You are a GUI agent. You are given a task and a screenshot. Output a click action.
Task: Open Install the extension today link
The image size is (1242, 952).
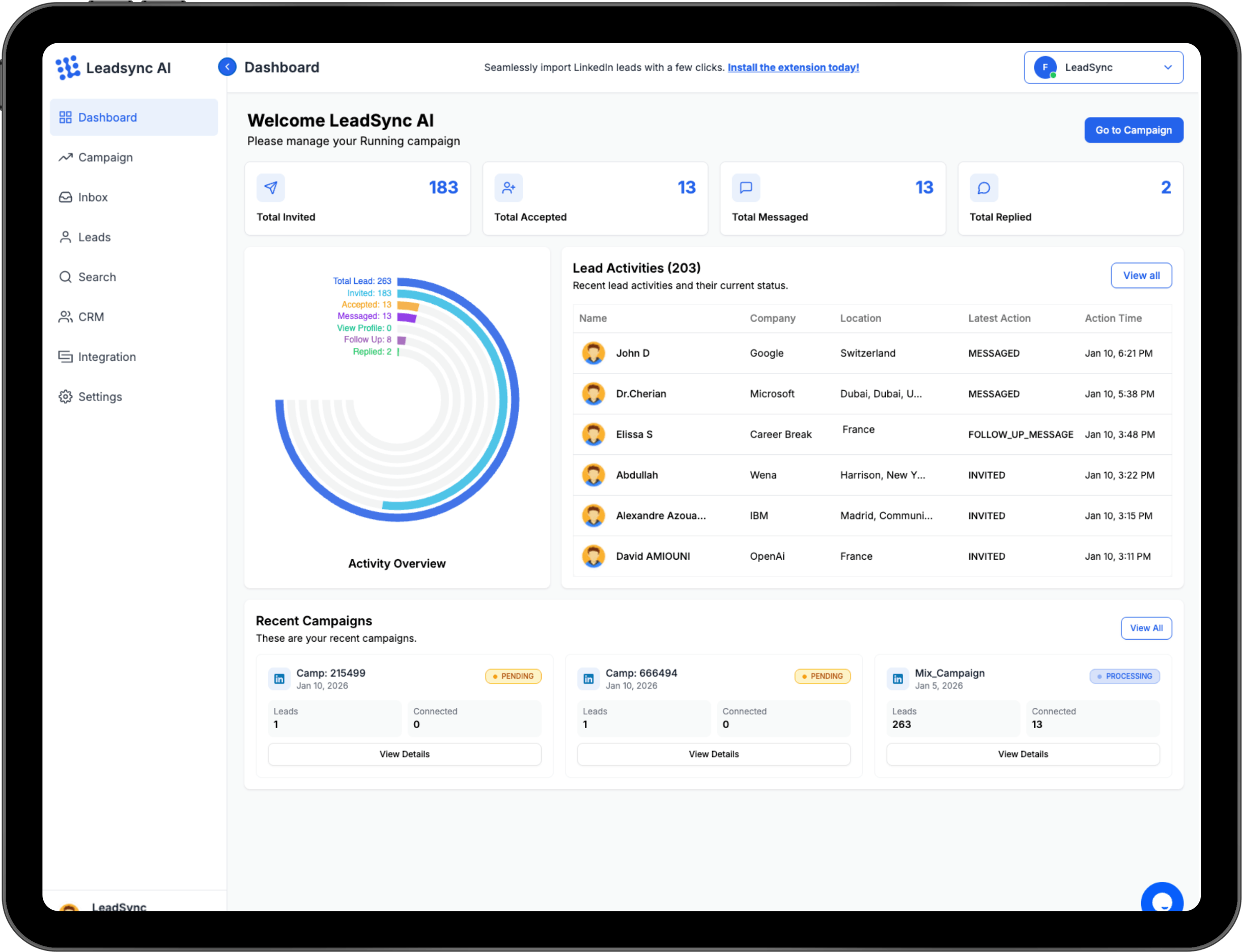point(794,67)
